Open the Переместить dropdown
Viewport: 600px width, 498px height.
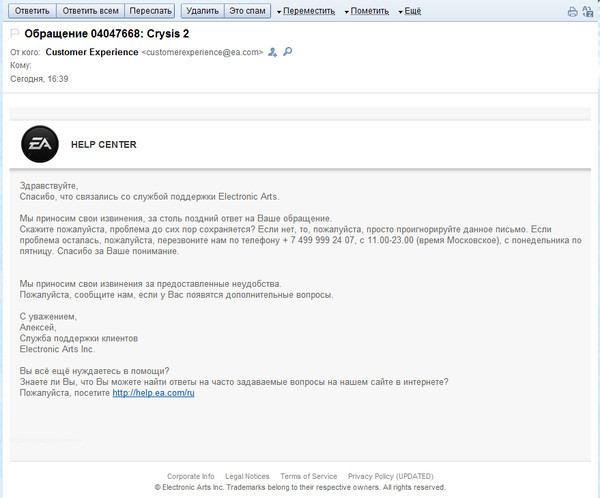pyautogui.click(x=306, y=11)
